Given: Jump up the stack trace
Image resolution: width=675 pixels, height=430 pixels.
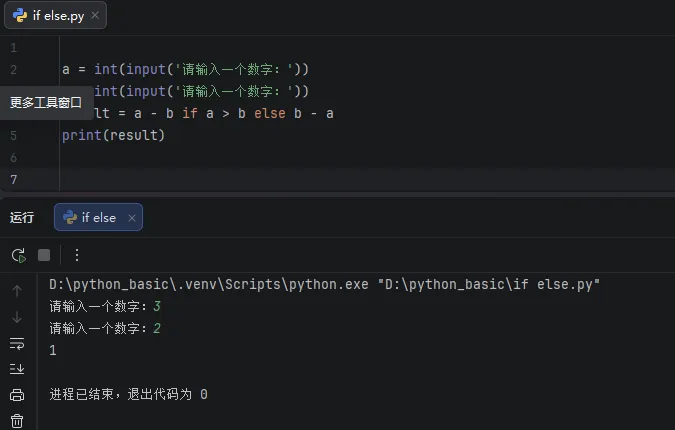Looking at the screenshot, I should [17, 291].
